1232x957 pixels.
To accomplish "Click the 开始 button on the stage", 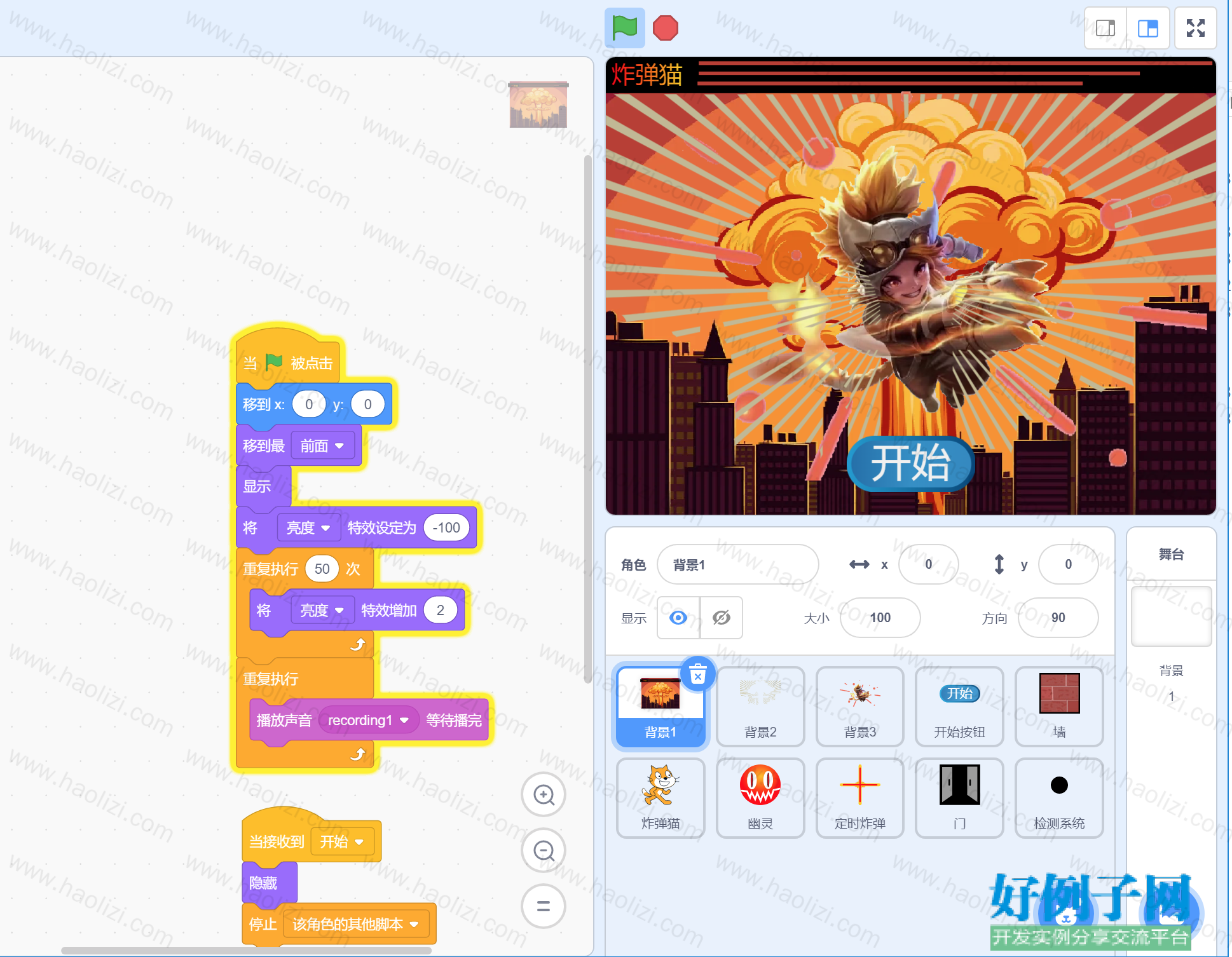I will point(911,464).
